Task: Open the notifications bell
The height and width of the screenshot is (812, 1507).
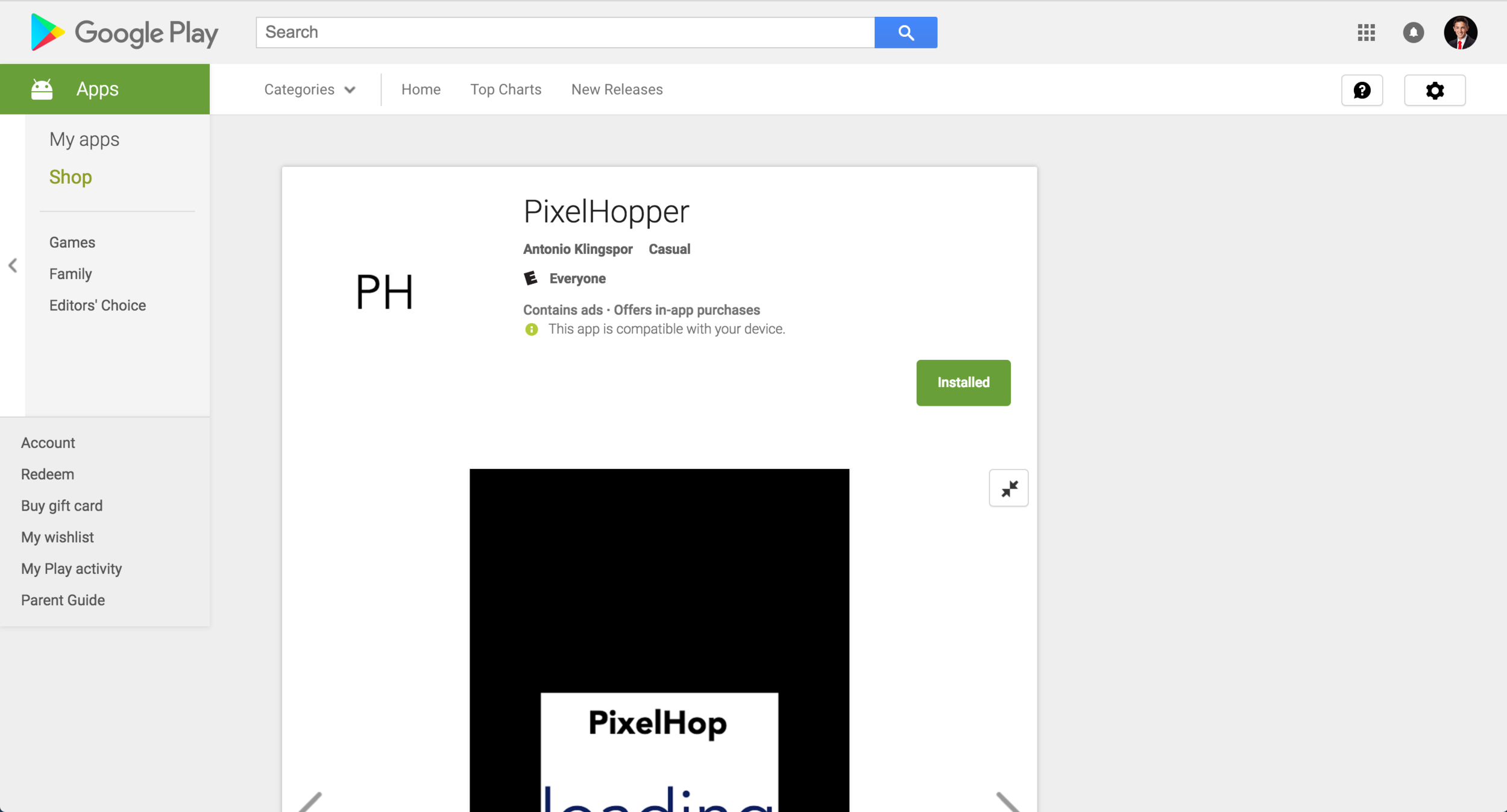Action: (x=1413, y=33)
